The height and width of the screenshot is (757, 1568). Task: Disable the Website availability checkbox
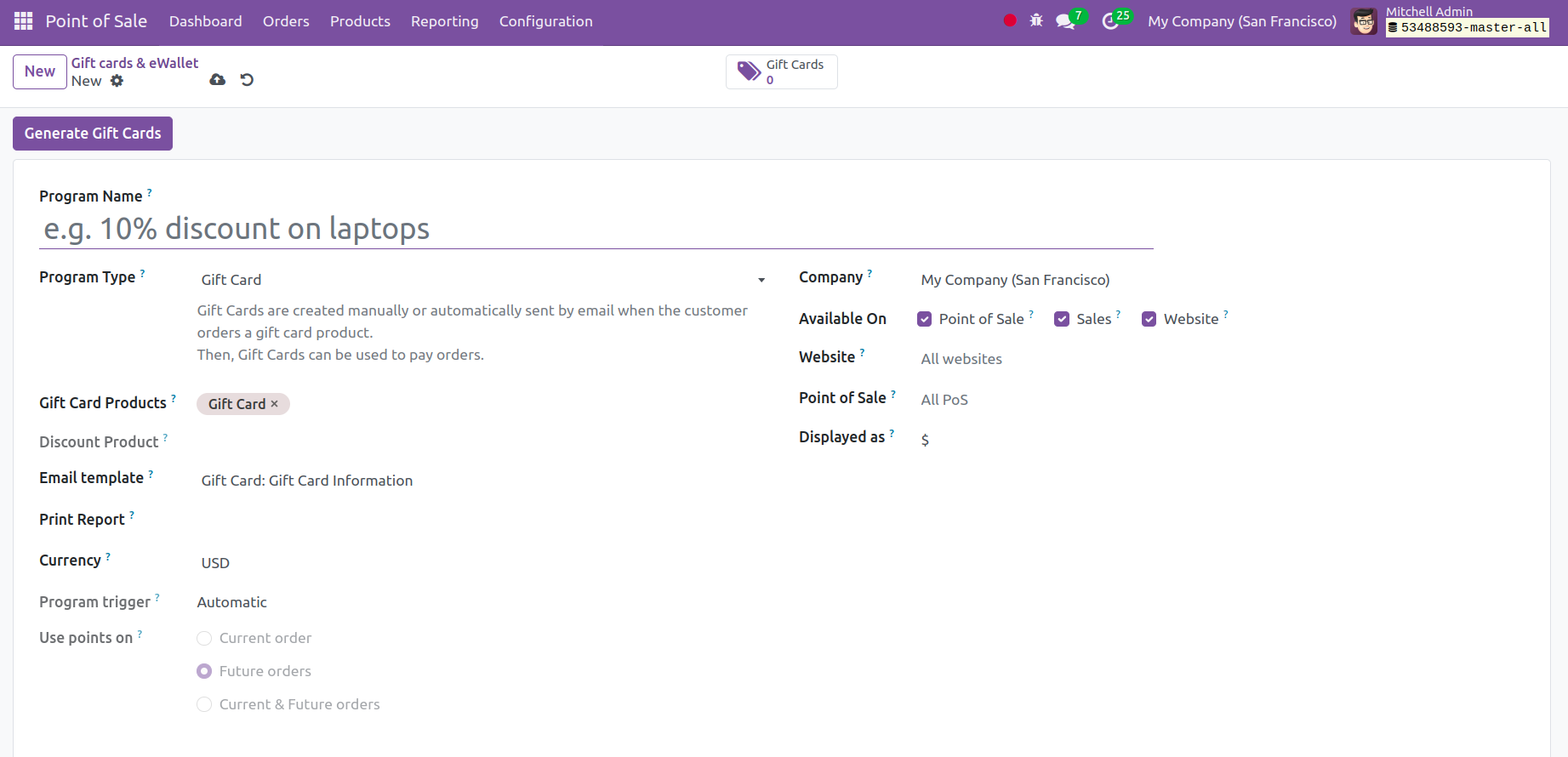coord(1149,319)
